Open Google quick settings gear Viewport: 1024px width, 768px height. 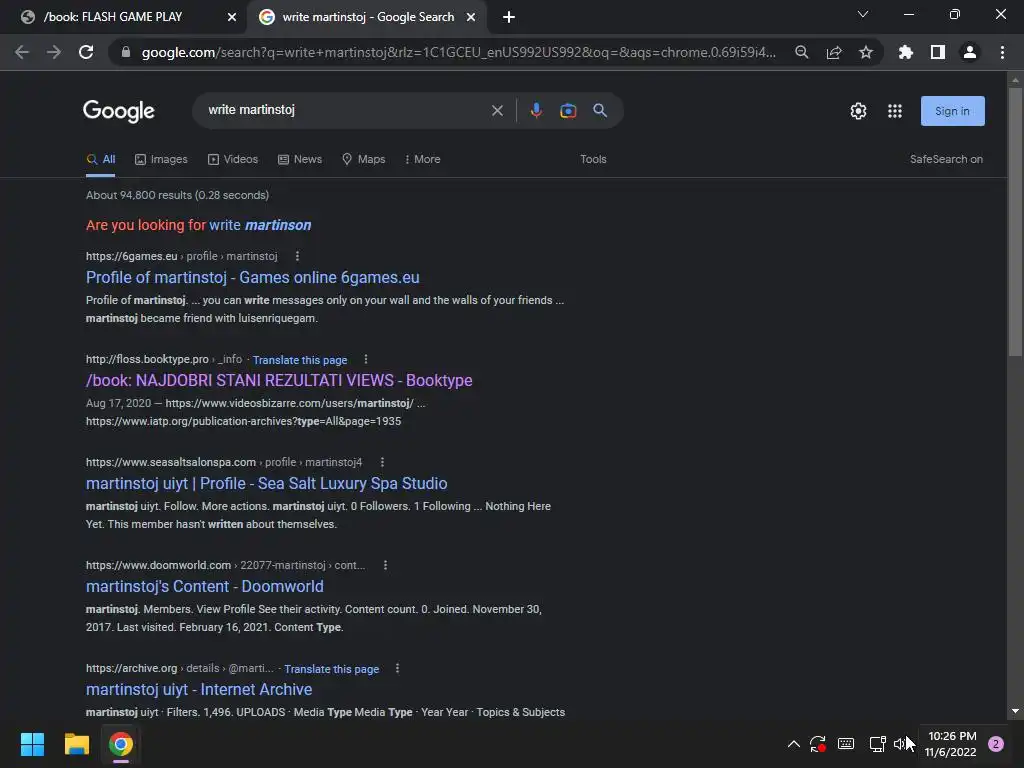click(858, 111)
